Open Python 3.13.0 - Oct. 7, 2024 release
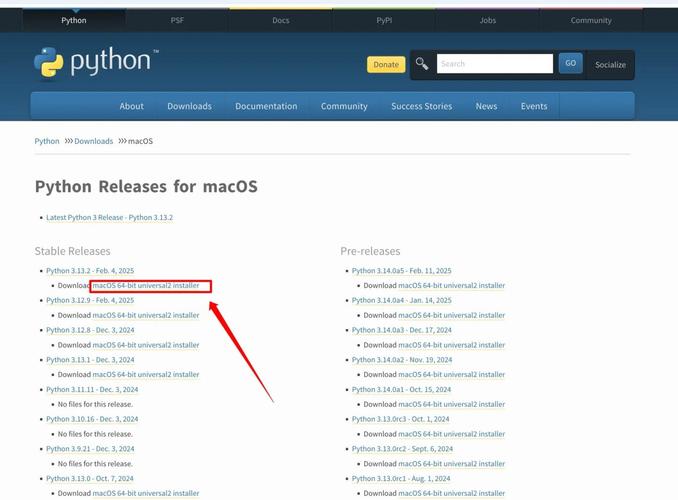The image size is (678, 500). (90, 478)
